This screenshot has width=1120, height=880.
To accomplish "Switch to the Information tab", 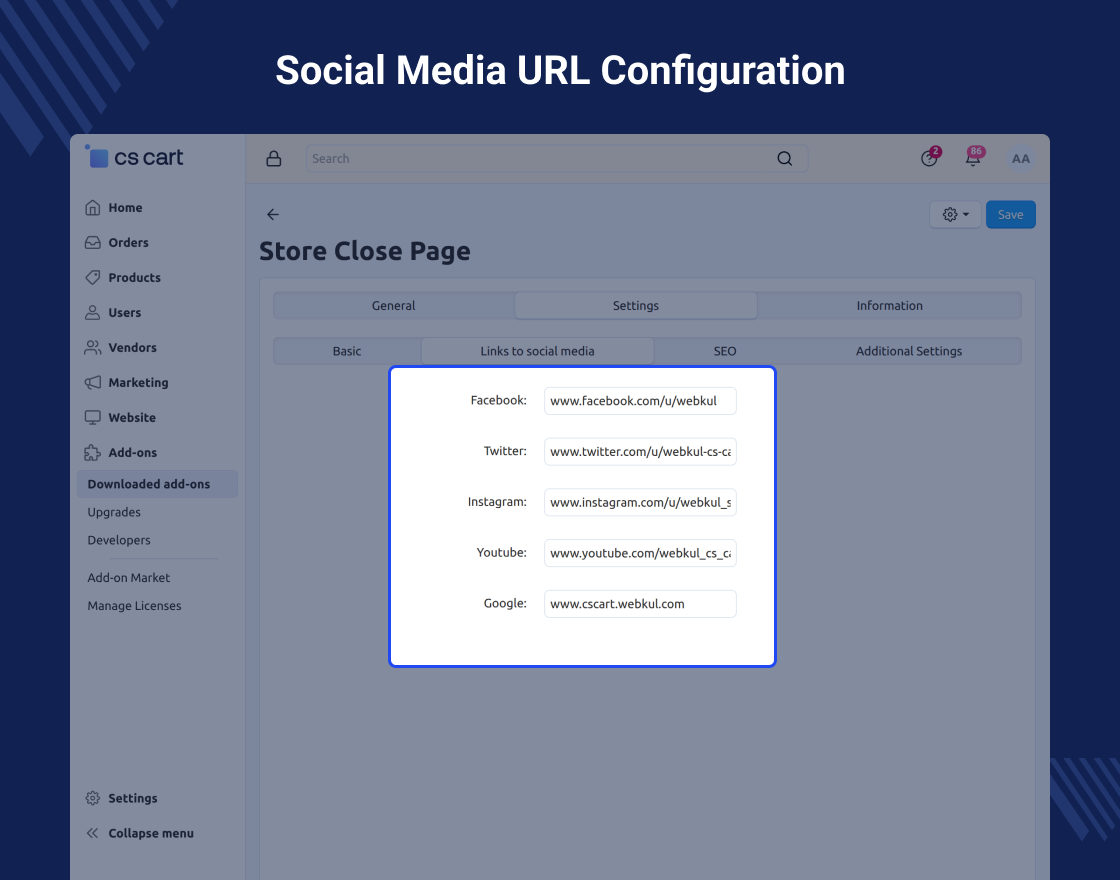I will click(889, 305).
